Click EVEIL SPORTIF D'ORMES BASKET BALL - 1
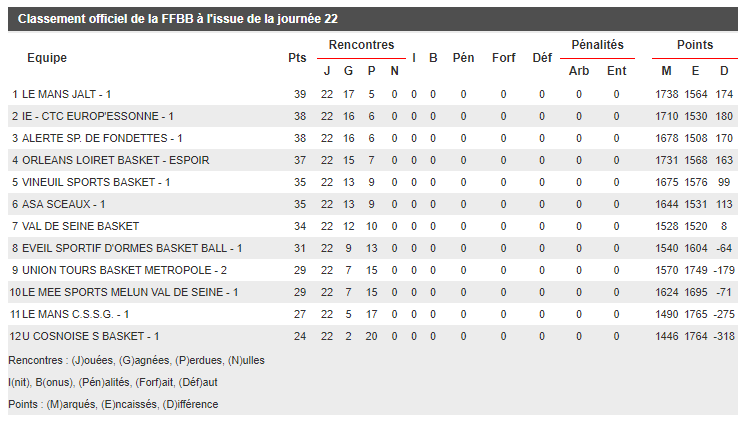746x421 pixels. (x=132, y=248)
